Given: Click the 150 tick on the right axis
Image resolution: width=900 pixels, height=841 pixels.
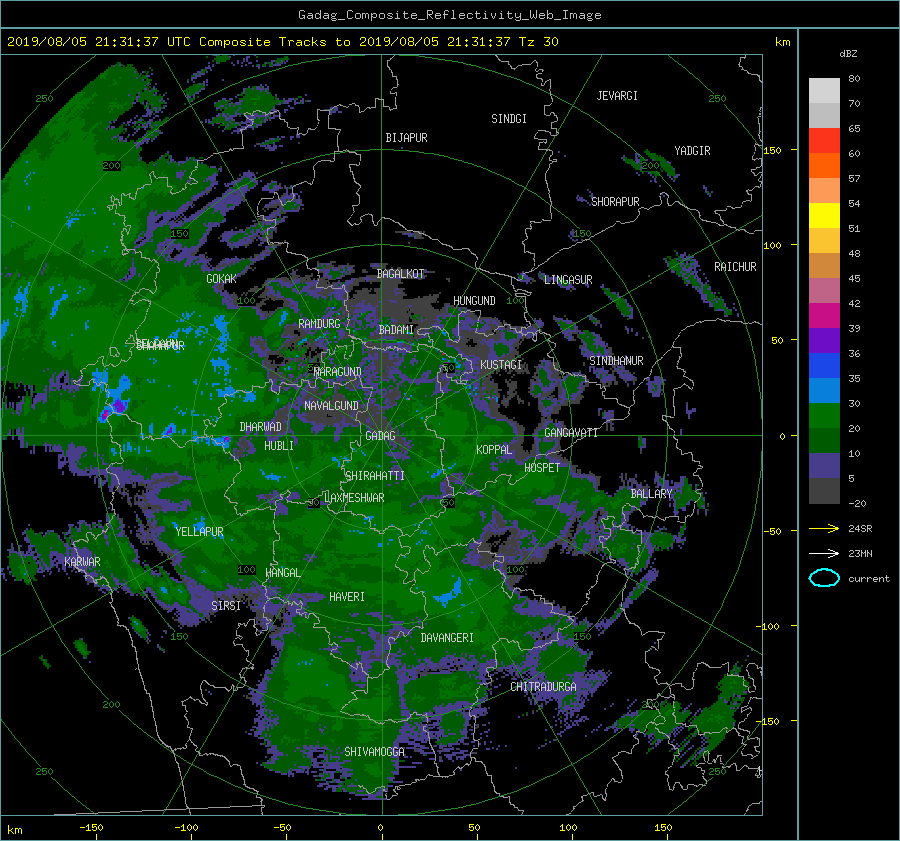Looking at the screenshot, I should [772, 150].
